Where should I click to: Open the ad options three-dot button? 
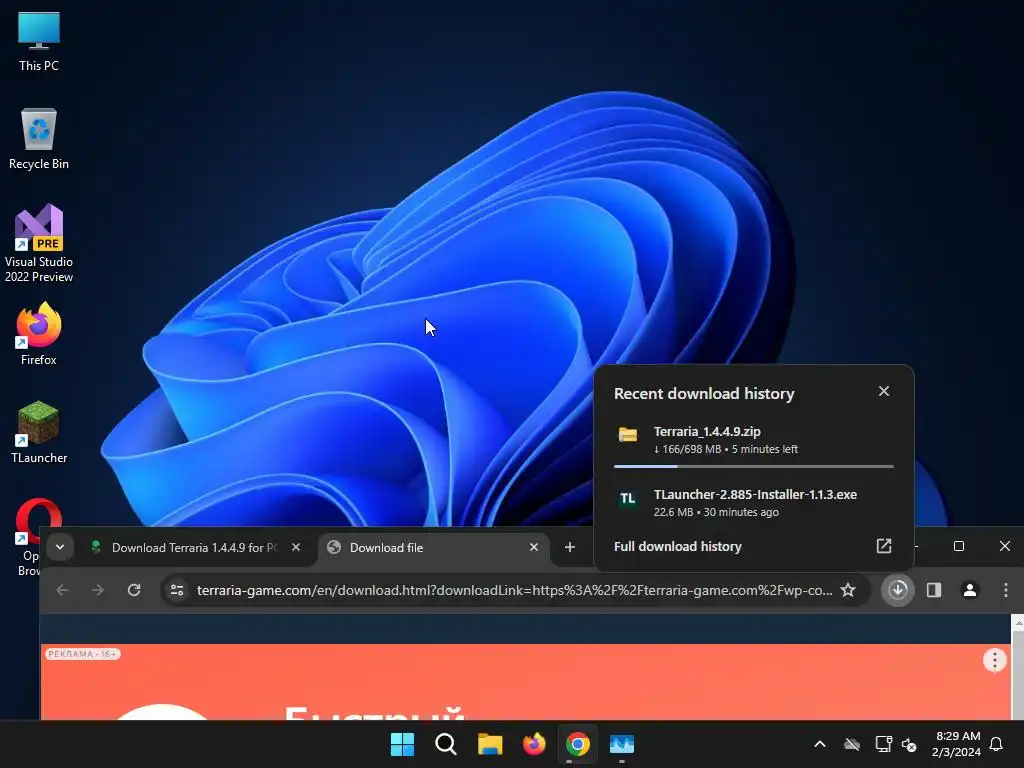[995, 660]
